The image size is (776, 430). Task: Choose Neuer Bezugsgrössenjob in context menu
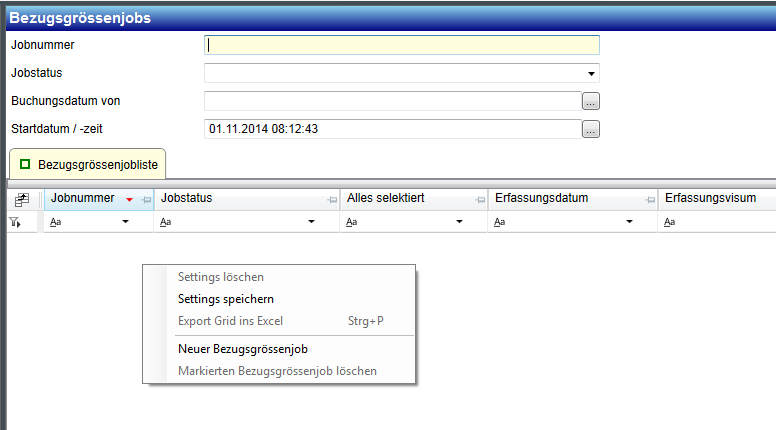(x=279, y=349)
